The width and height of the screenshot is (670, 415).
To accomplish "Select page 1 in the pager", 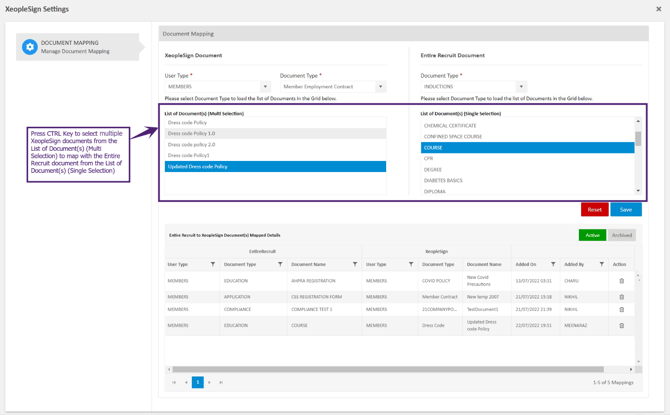I will pos(198,382).
